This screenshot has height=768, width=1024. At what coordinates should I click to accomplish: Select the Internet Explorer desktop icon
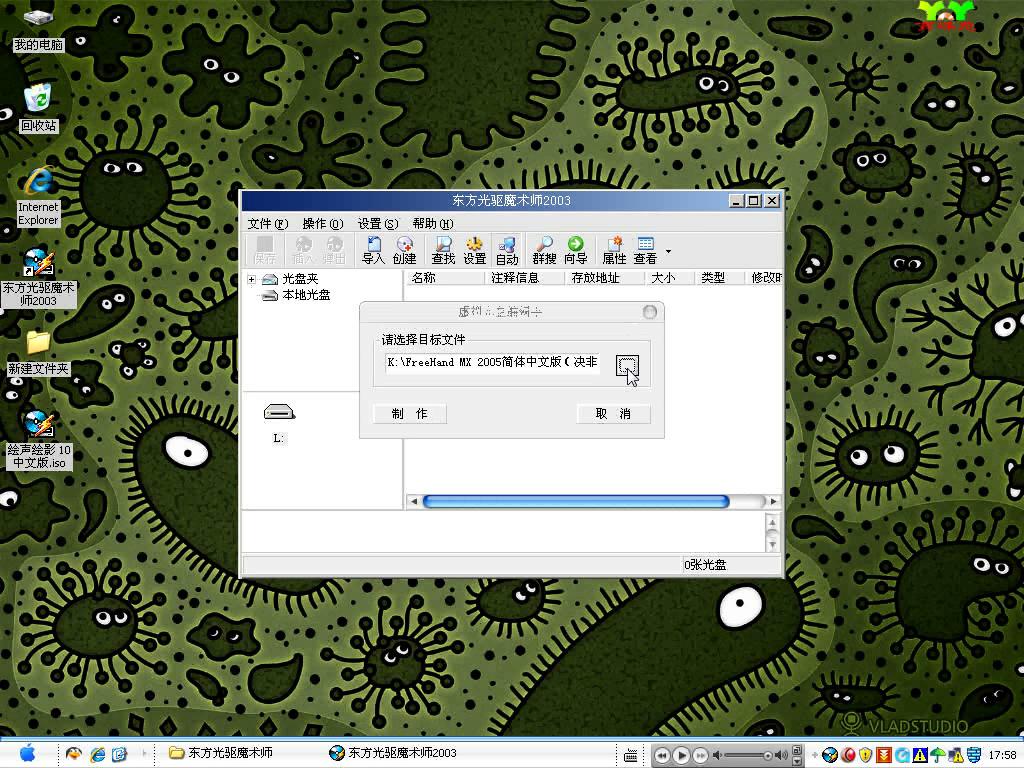pos(38,196)
